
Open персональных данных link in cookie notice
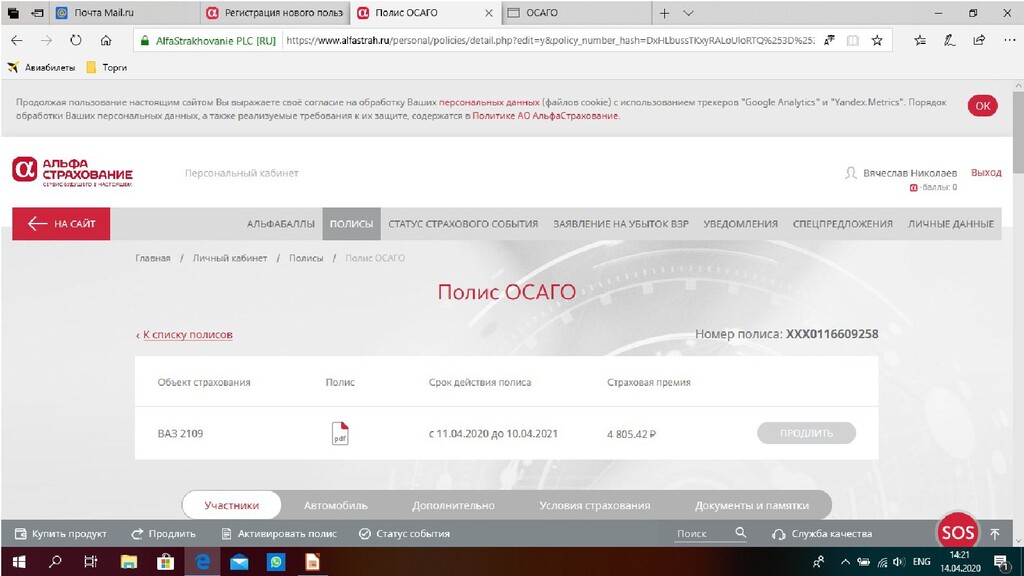489,103
